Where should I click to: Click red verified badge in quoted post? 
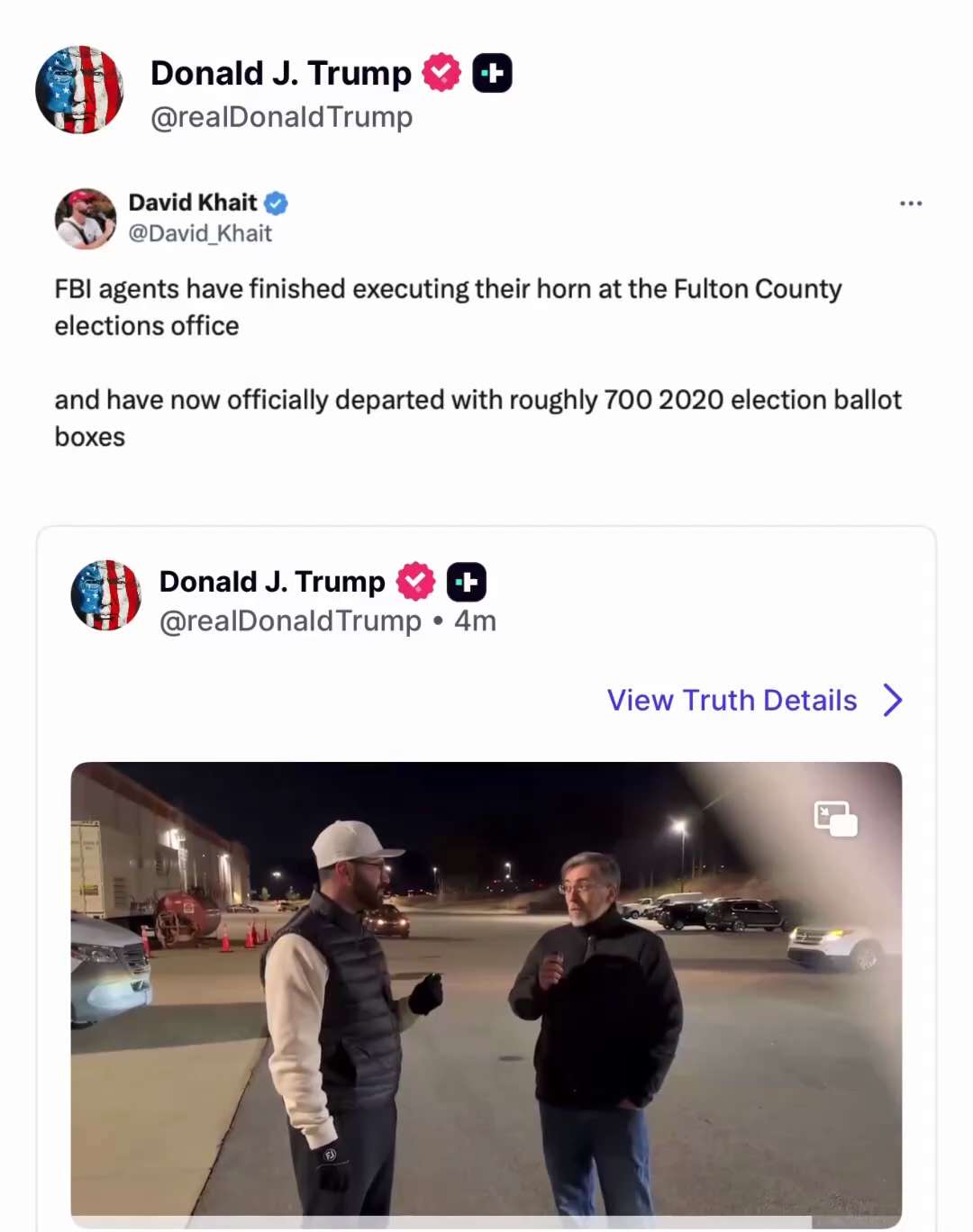click(416, 582)
